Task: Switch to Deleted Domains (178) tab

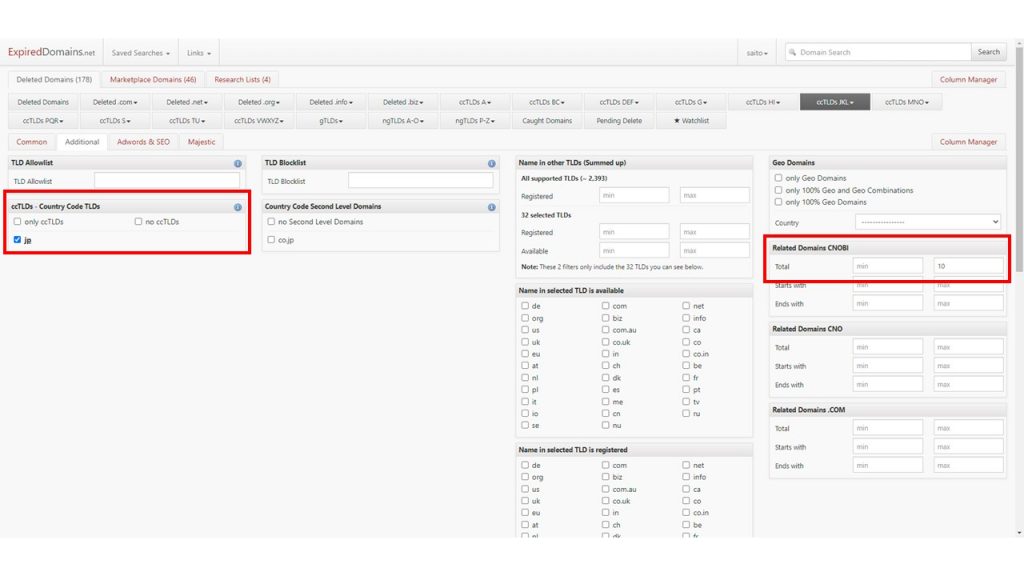Action: [x=54, y=80]
